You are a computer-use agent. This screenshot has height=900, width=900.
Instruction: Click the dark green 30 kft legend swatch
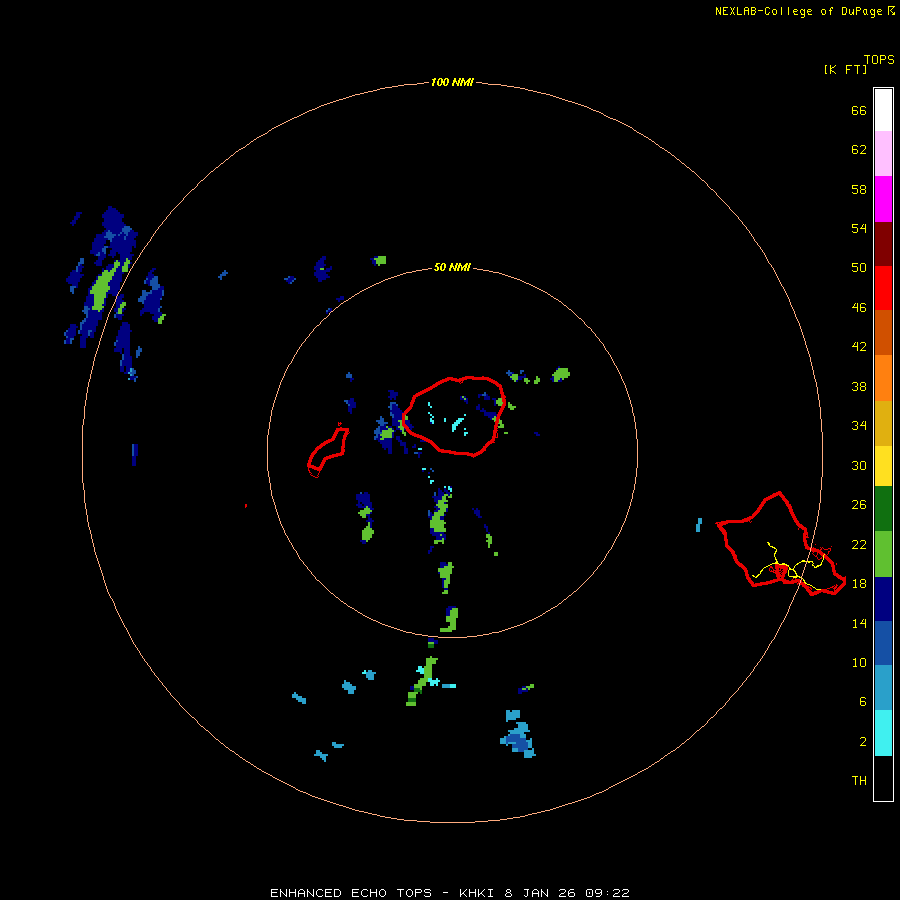pos(883,509)
